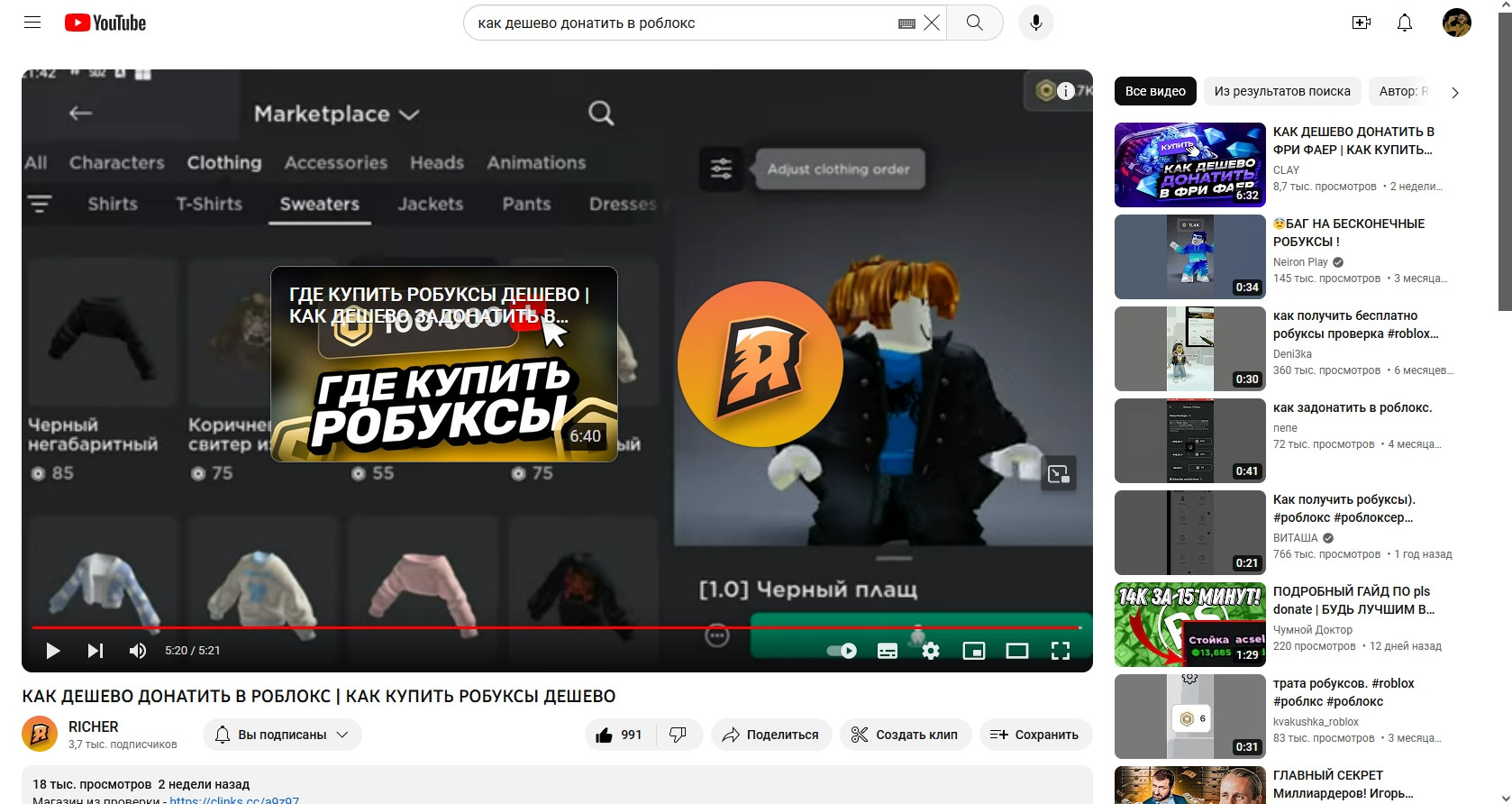Turn on subtitles in player
Viewport: 1512px width, 804px height.
click(x=888, y=651)
